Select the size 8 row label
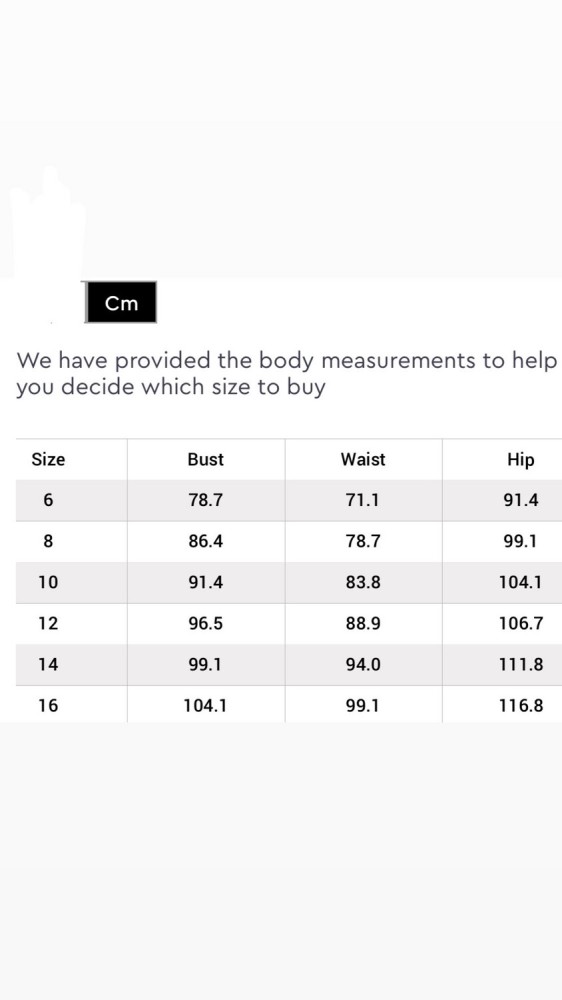Screen dimensions: 562x1000 [x=48, y=541]
